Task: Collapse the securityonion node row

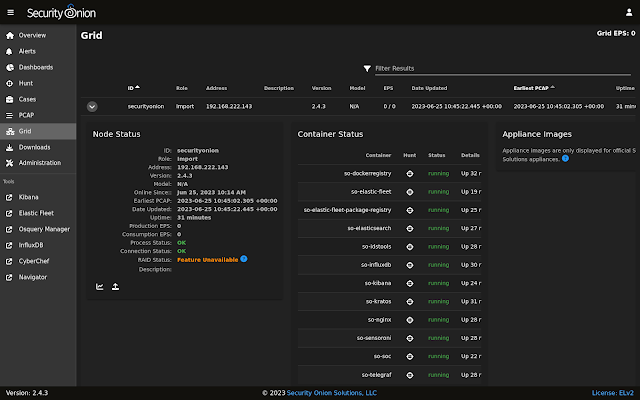Action: click(x=92, y=107)
